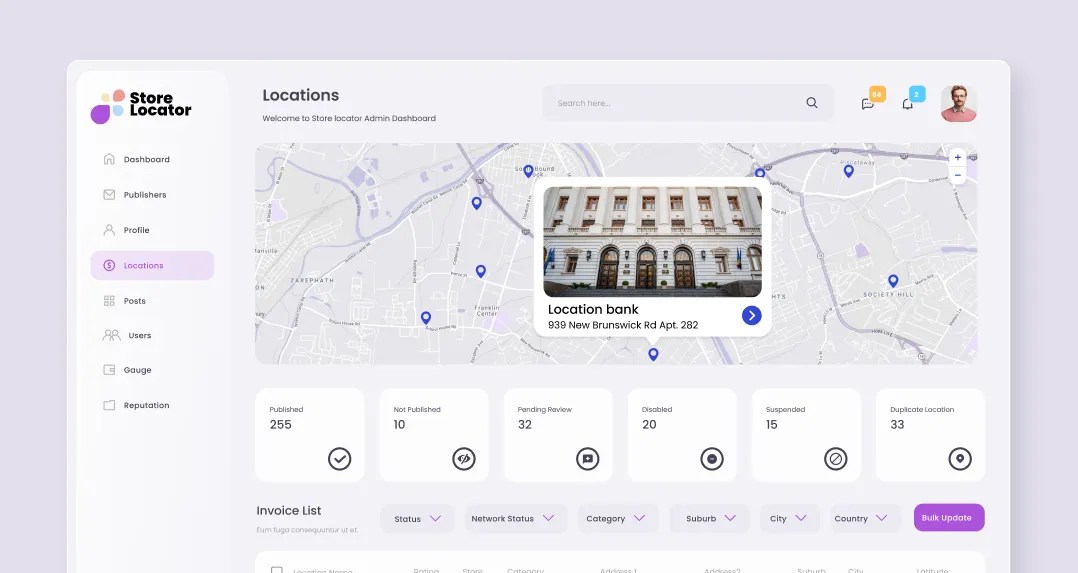Click the map pin near Piscataway
The image size is (1078, 573).
click(848, 171)
